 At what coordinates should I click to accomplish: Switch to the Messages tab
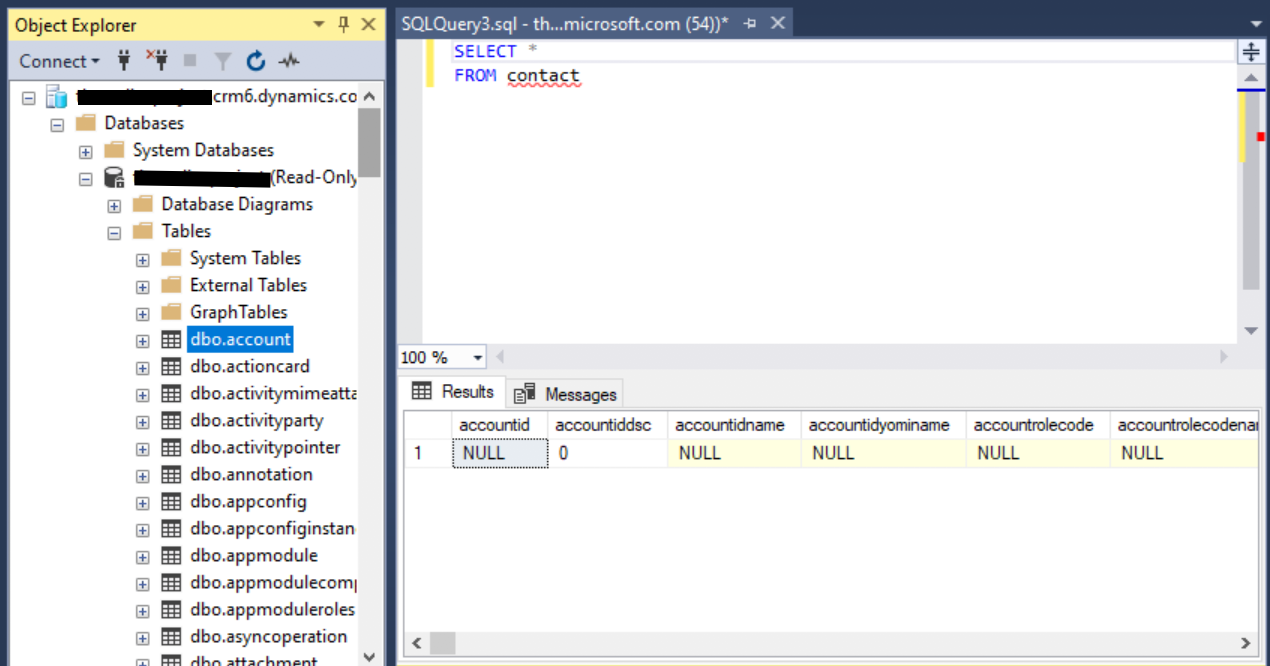[x=567, y=394]
